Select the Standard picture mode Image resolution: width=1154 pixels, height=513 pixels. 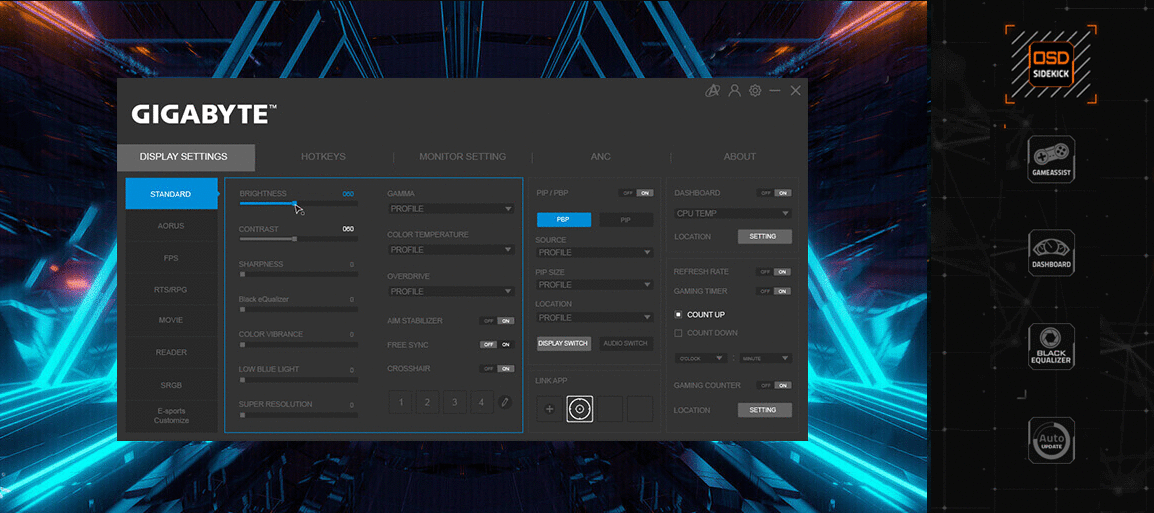pyautogui.click(x=171, y=194)
